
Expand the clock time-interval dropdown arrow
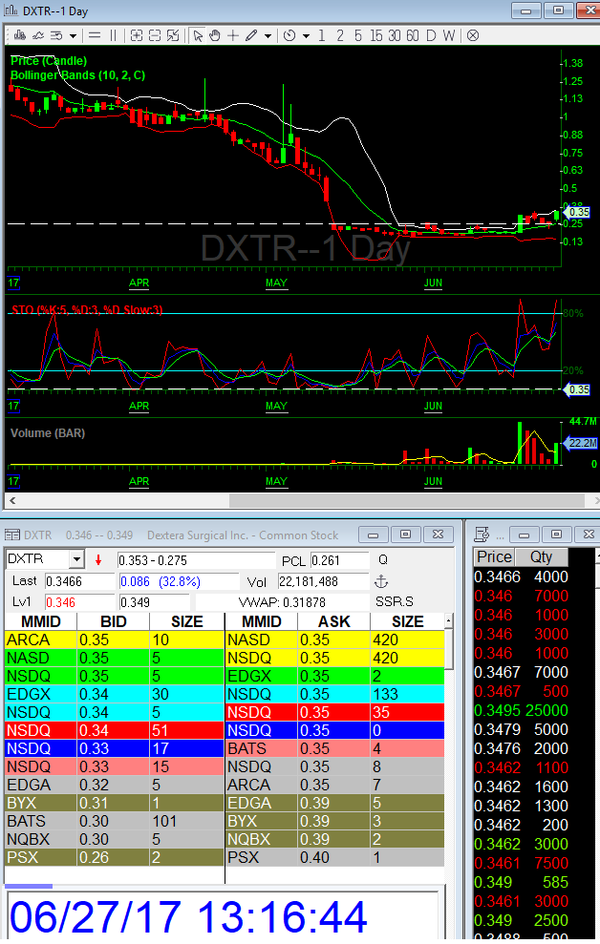click(305, 36)
